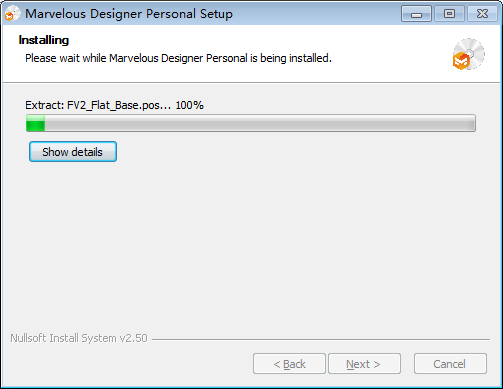
Task: Click the Nullsoft Install System v2.50 label
Action: pyautogui.click(x=79, y=338)
